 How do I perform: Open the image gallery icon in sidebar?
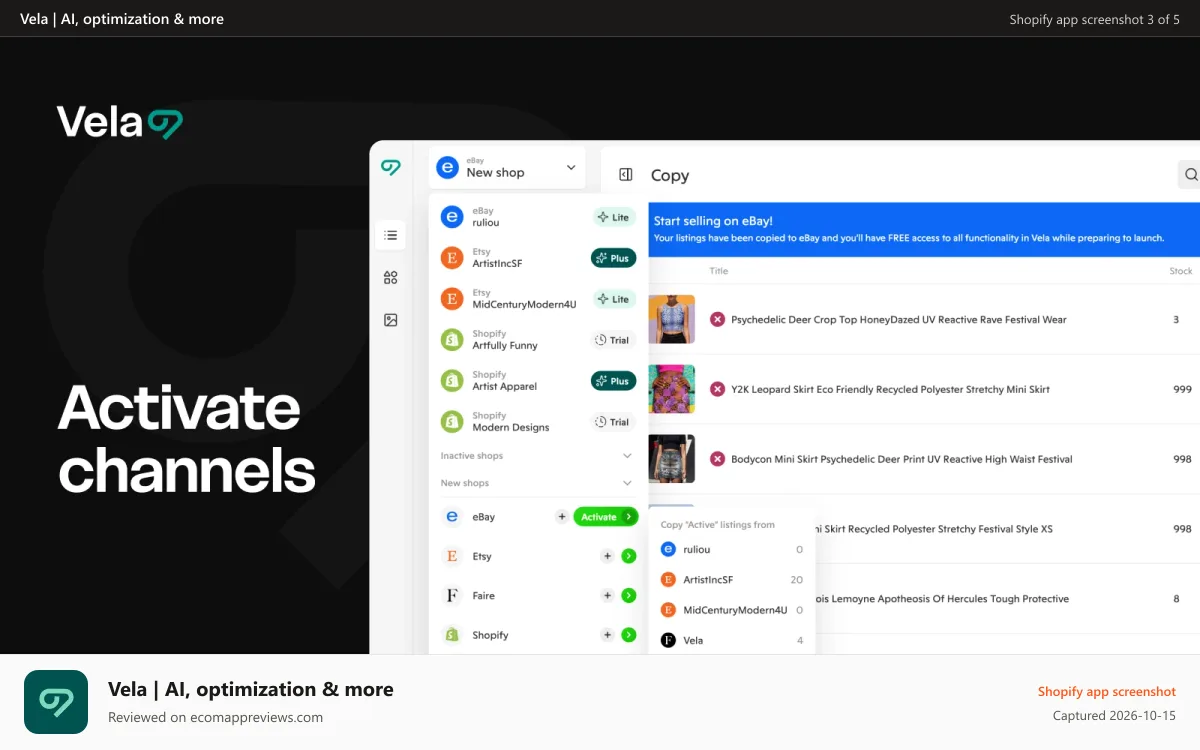[391, 320]
